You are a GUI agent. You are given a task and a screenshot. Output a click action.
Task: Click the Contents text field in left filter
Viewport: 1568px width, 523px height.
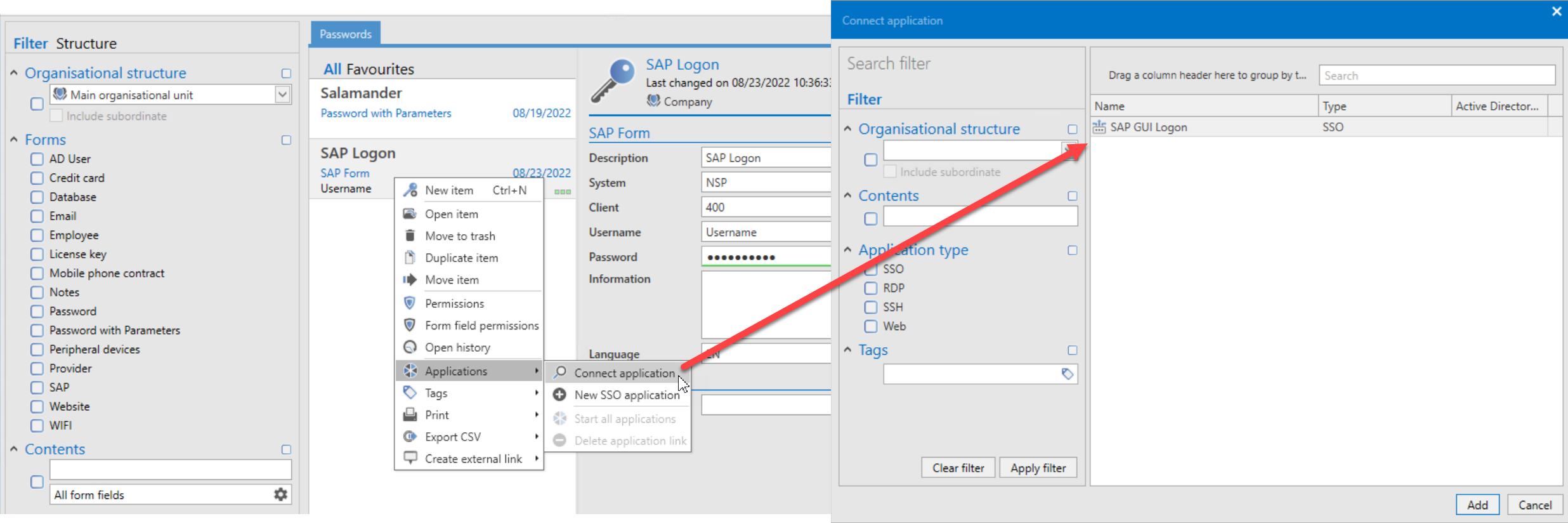coord(171,470)
